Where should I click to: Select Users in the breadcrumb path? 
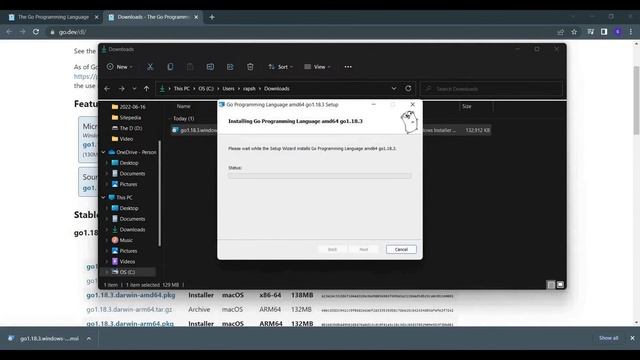pyautogui.click(x=229, y=89)
